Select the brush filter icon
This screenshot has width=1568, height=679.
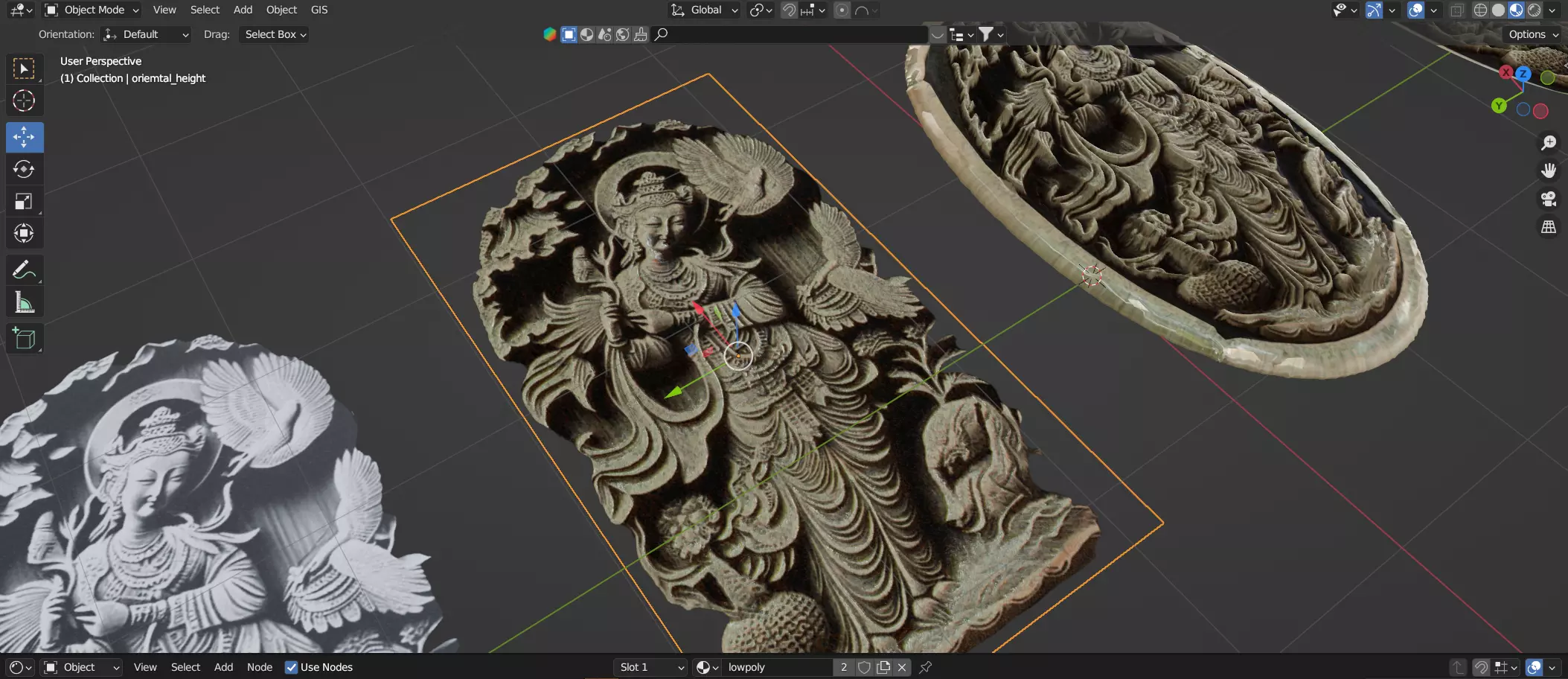(641, 34)
